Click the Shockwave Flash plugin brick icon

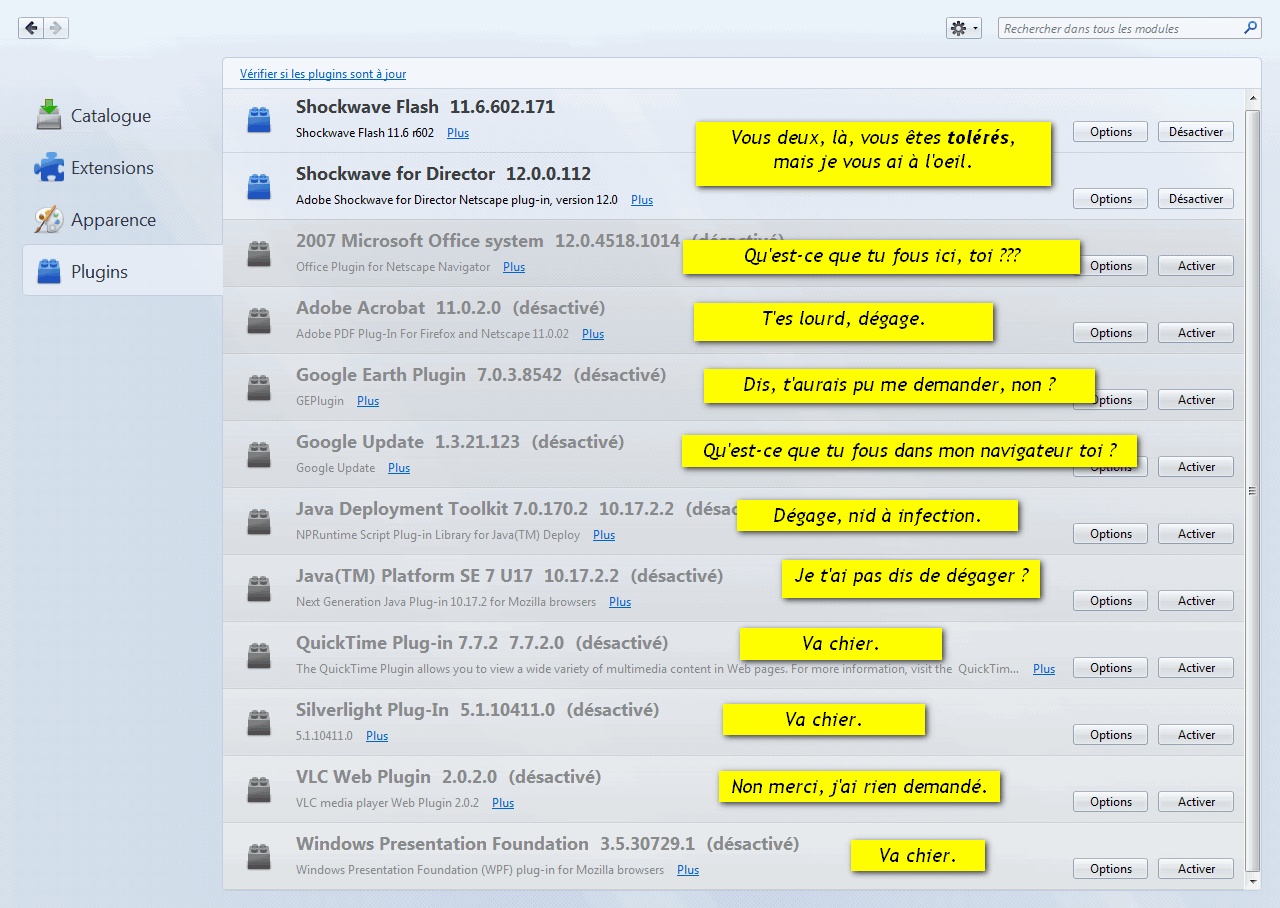[x=259, y=119]
